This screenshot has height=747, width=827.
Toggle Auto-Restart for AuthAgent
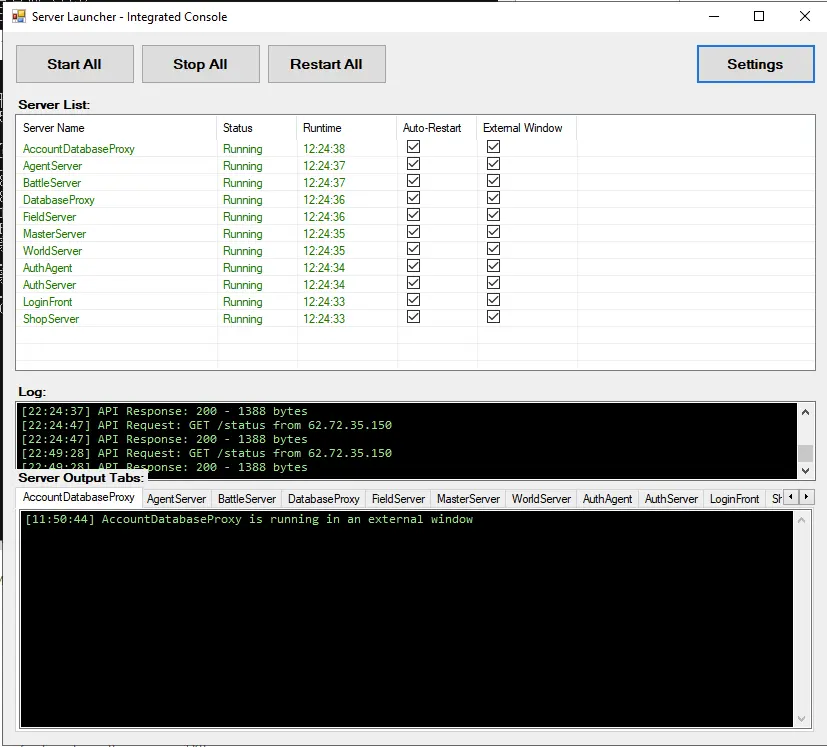point(414,266)
